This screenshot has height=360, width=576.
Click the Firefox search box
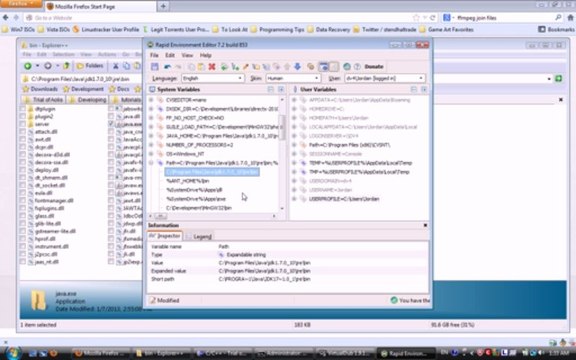pos(502,18)
